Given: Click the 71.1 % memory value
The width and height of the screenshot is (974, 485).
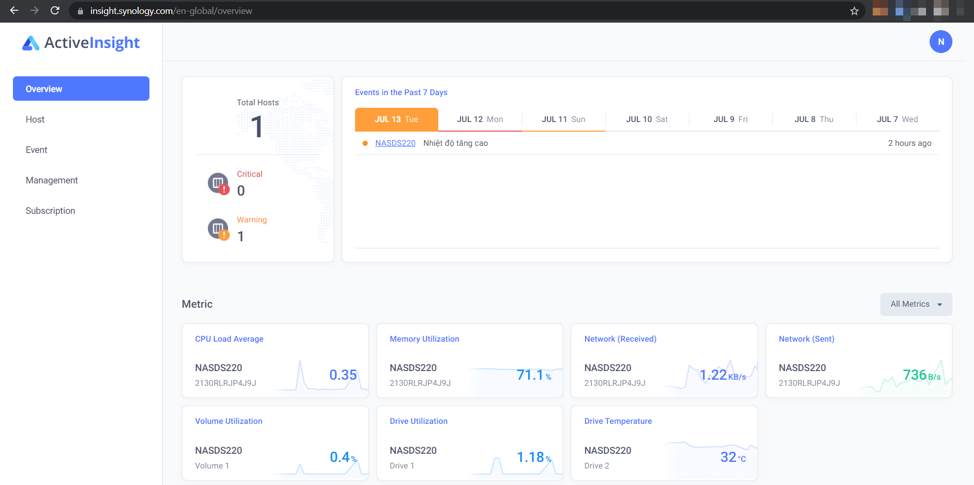Looking at the screenshot, I should tap(534, 375).
